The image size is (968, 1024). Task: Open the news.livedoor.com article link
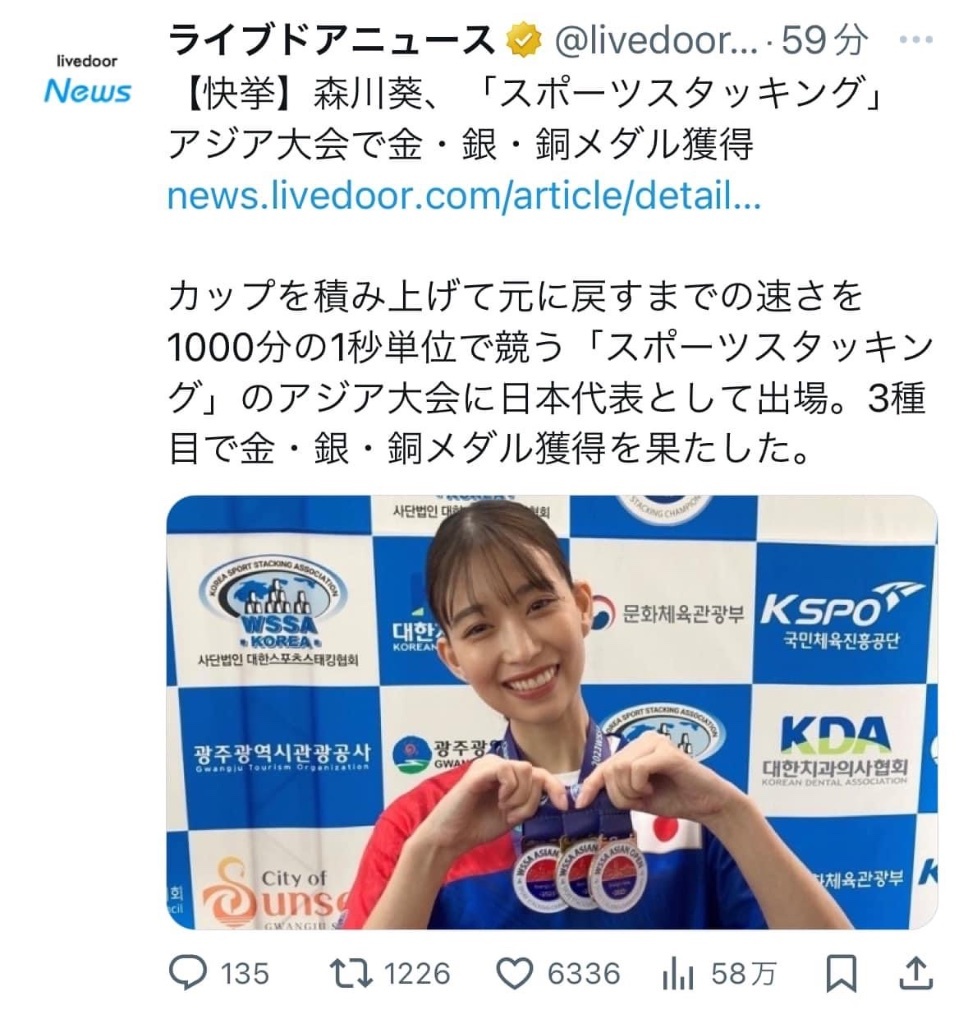(x=464, y=196)
